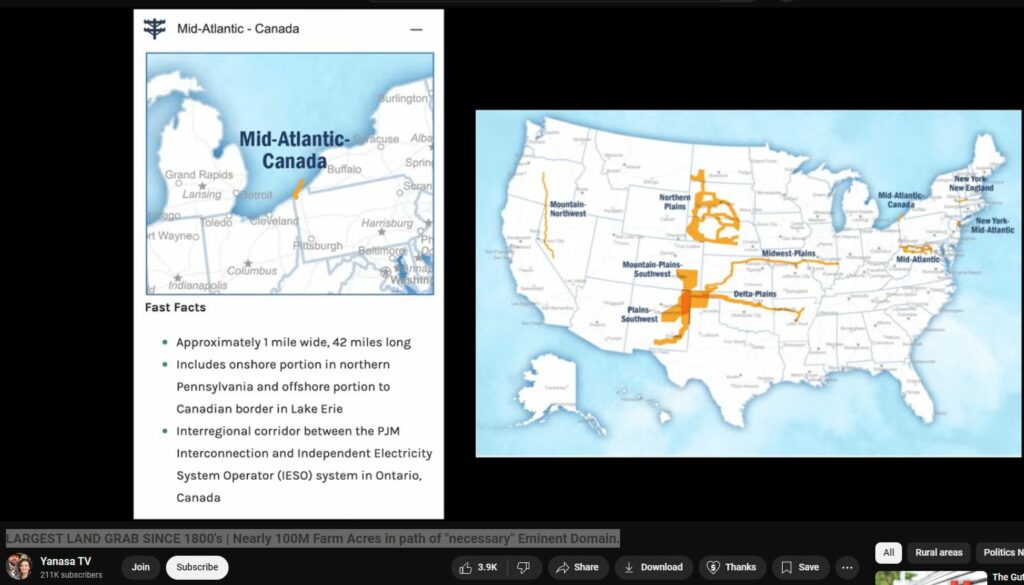Click the Mid-Atlantic-Canada corridor inset map
The height and width of the screenshot is (585, 1024).
(290, 174)
